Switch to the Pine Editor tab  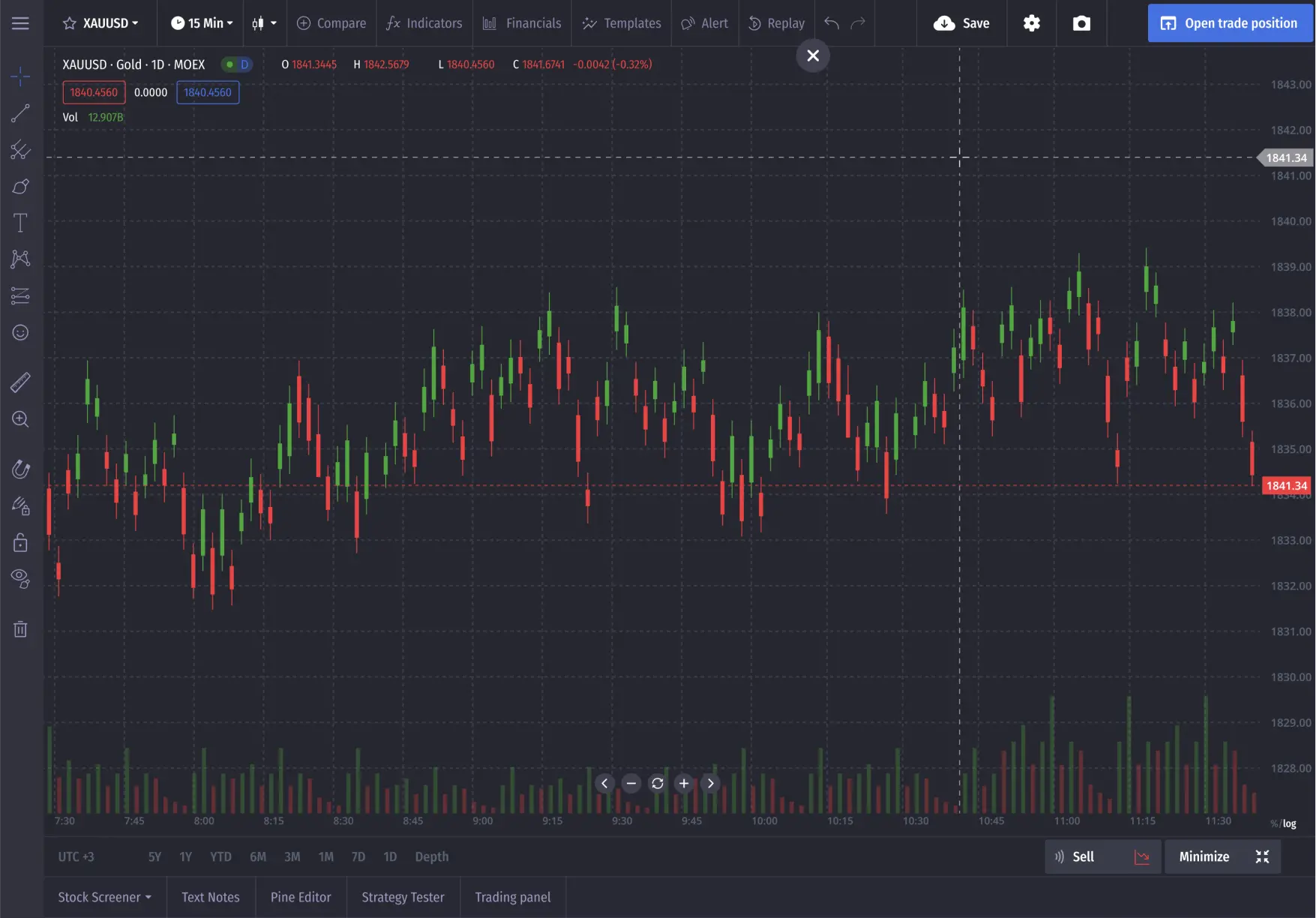coord(300,897)
